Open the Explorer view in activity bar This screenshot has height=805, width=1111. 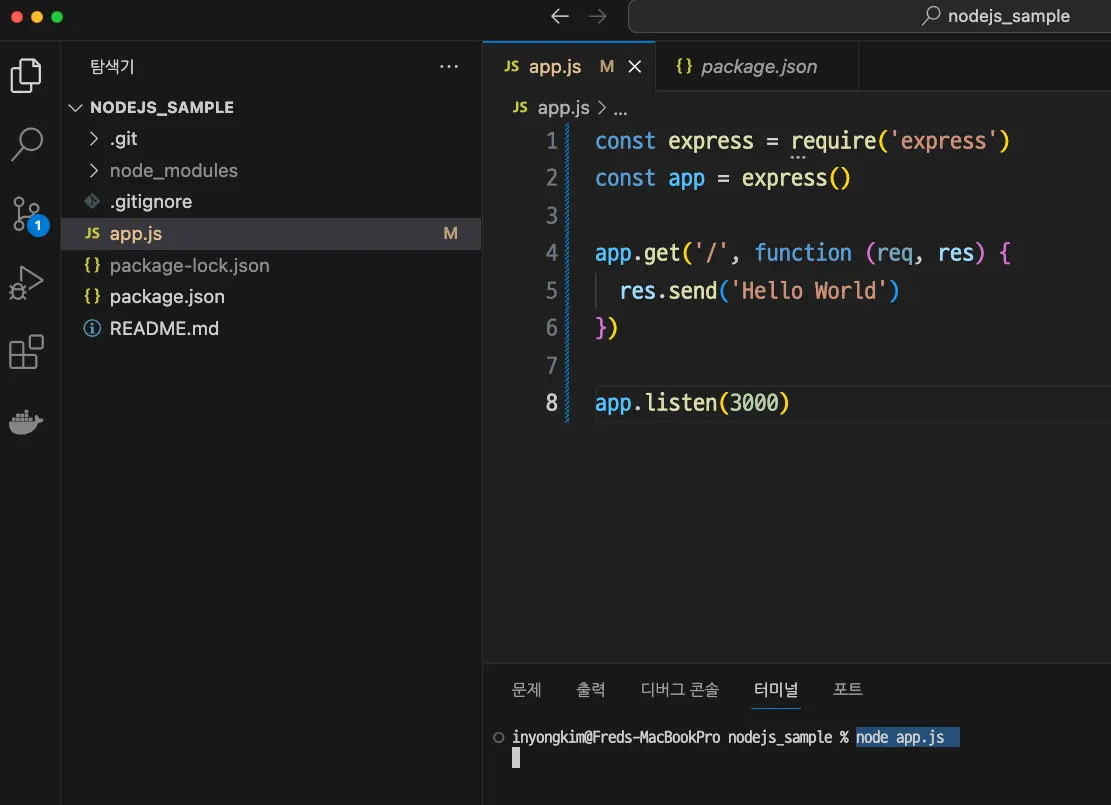pos(26,76)
